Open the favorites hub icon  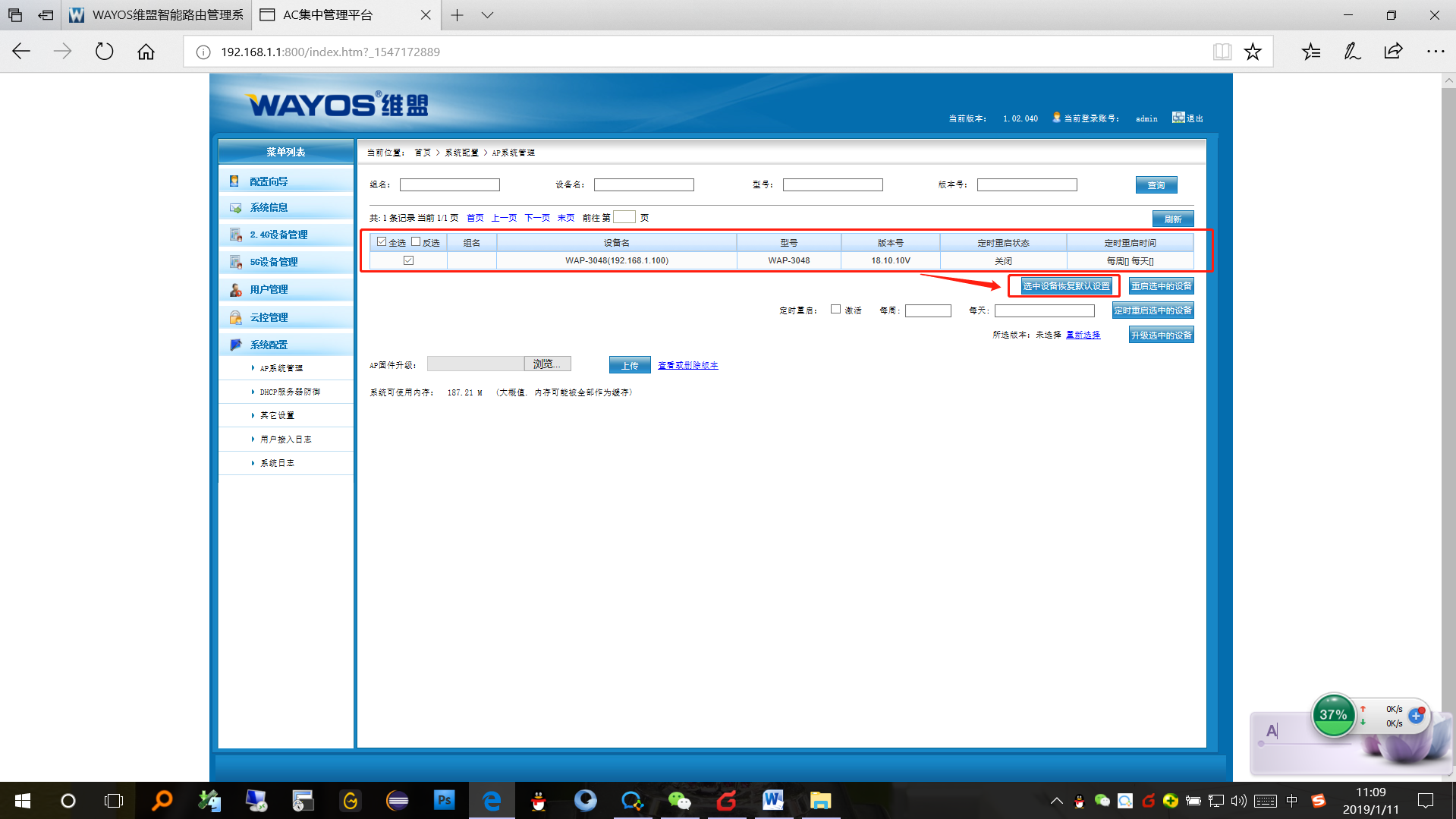click(1311, 52)
